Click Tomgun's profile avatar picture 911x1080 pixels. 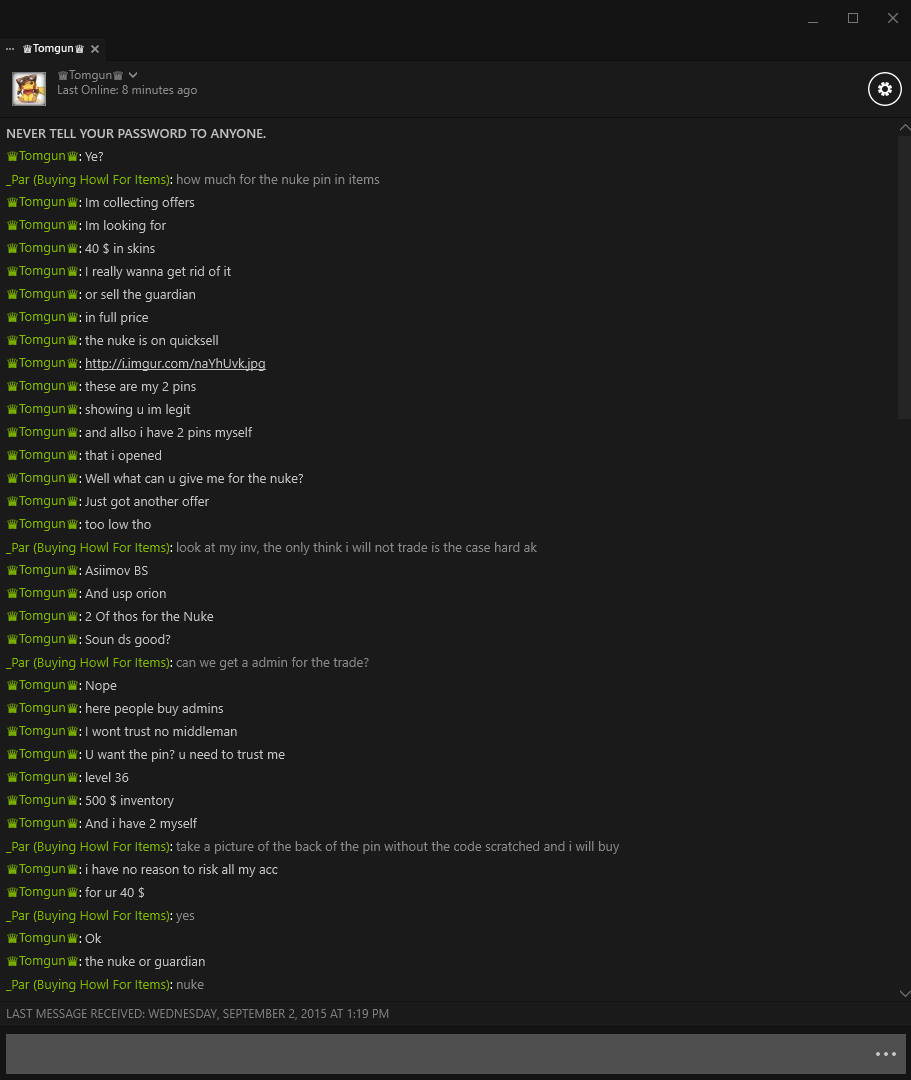coord(29,89)
